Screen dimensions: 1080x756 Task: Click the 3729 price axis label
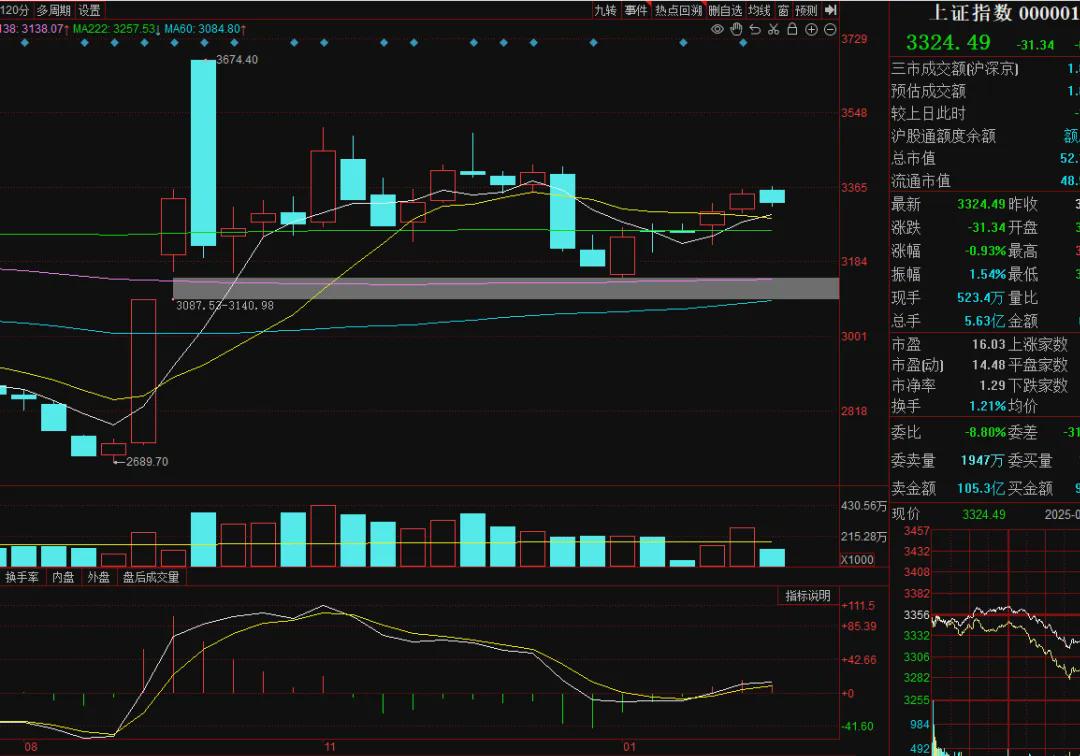tap(854, 39)
